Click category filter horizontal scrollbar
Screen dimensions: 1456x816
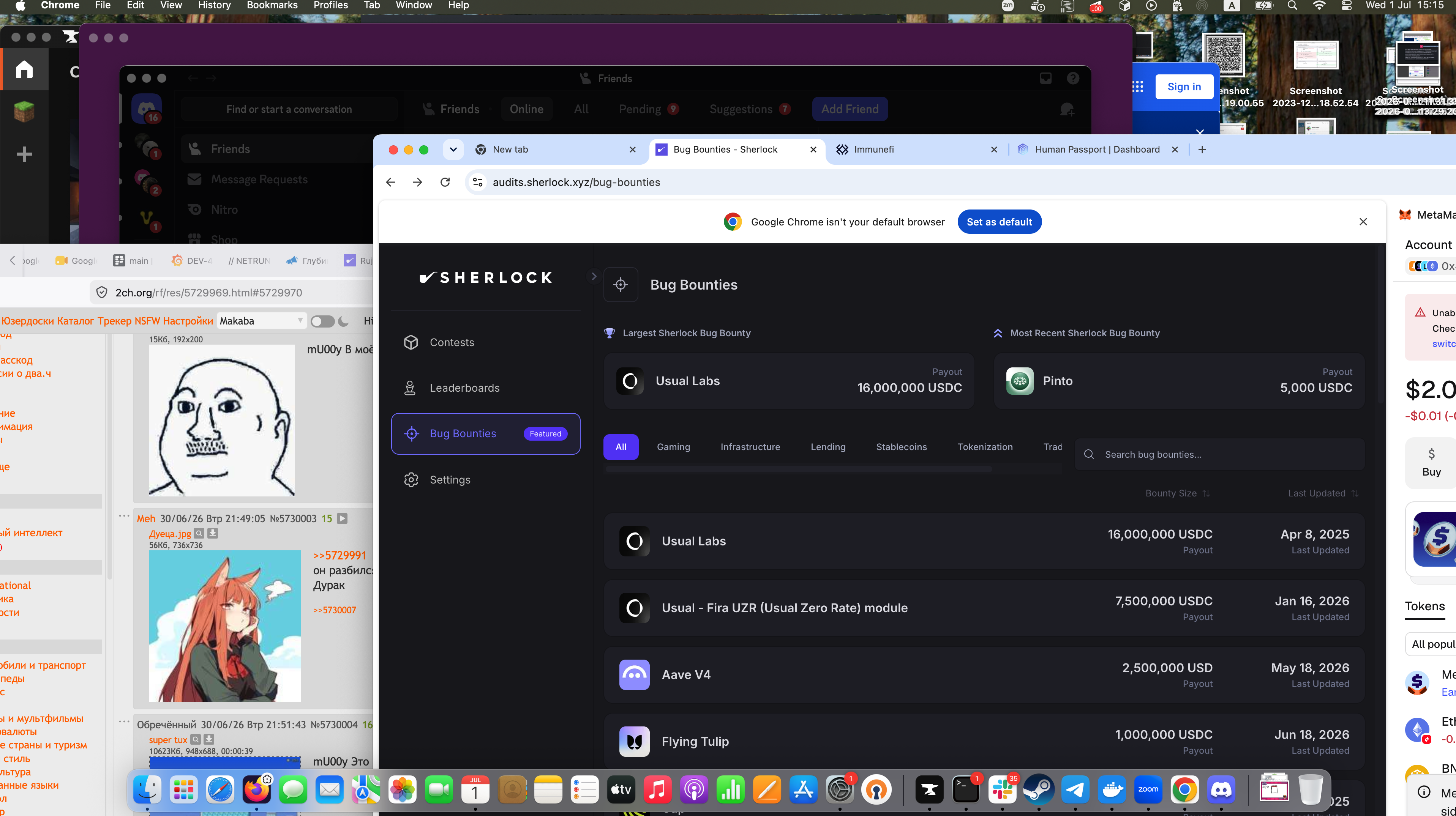coord(798,469)
